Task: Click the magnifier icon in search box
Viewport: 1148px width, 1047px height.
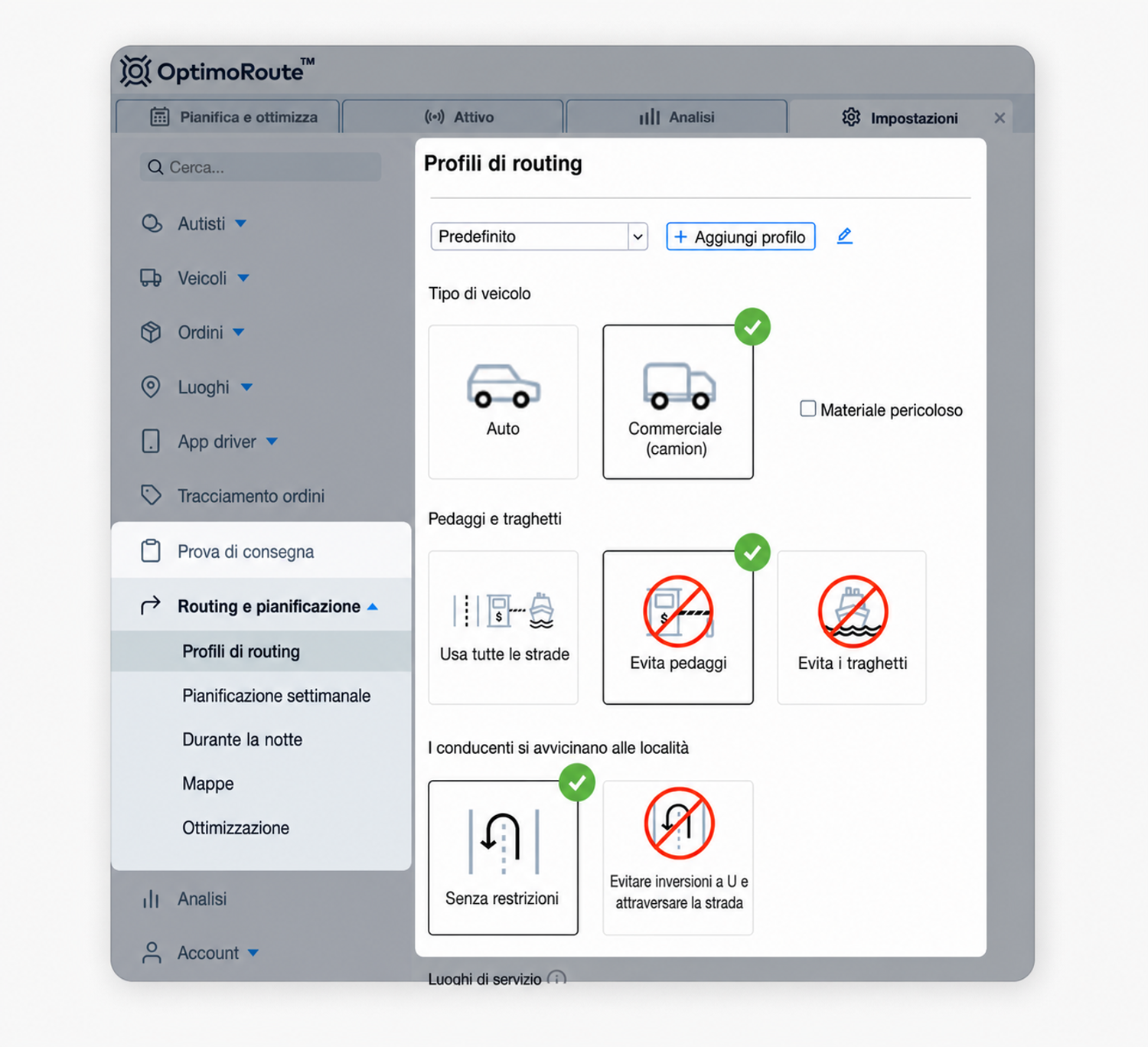Action: click(155, 167)
